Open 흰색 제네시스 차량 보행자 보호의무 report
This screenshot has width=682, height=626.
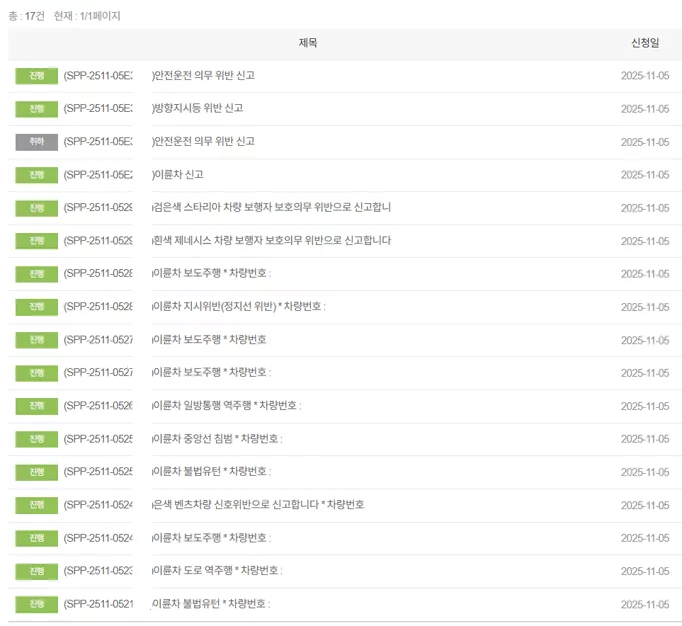271,241
